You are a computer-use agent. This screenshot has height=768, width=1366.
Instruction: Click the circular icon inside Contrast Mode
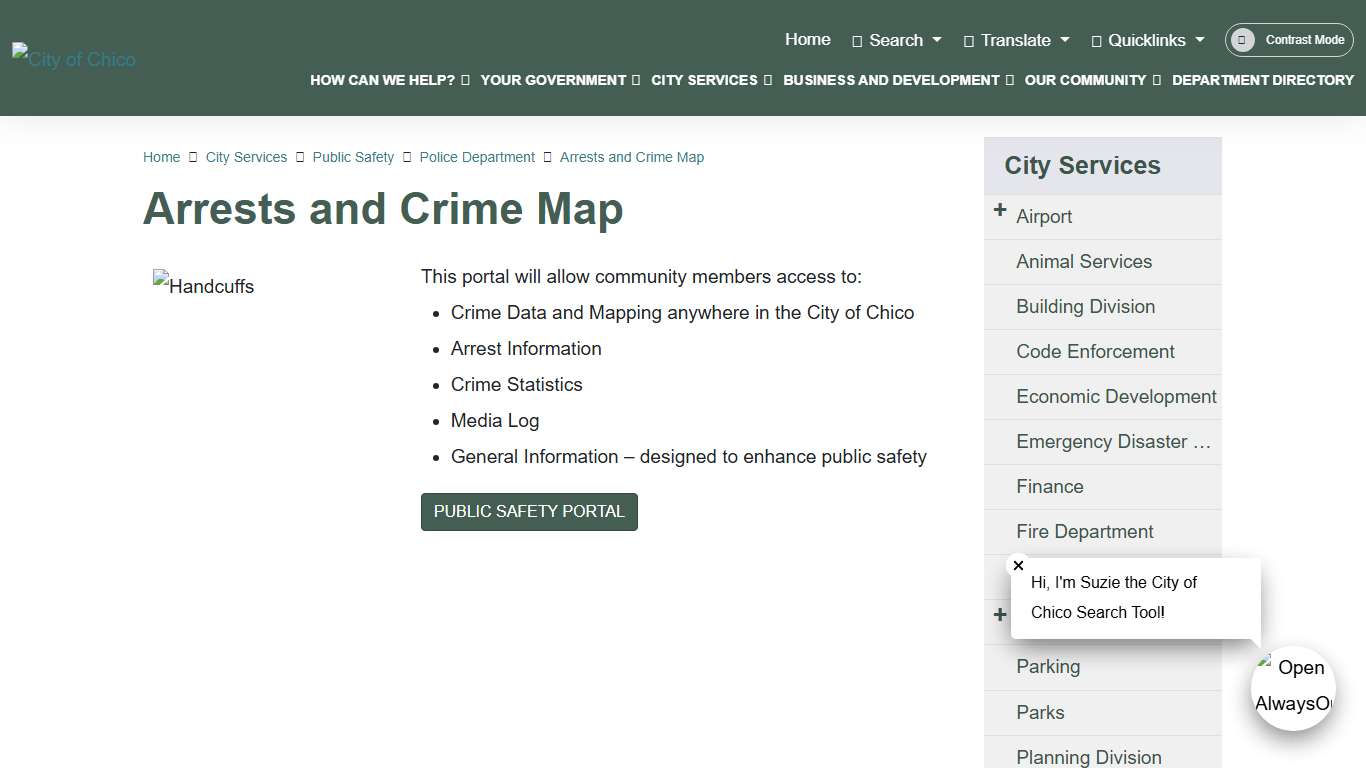(1243, 40)
